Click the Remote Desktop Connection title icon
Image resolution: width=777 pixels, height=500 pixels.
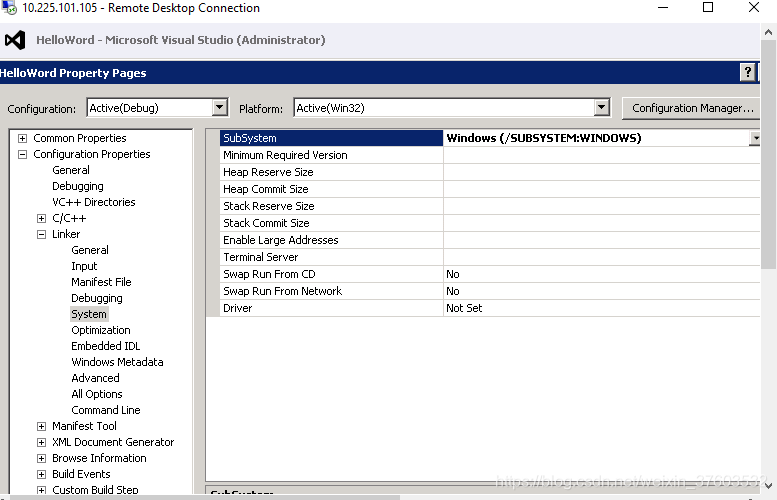coord(9,7)
